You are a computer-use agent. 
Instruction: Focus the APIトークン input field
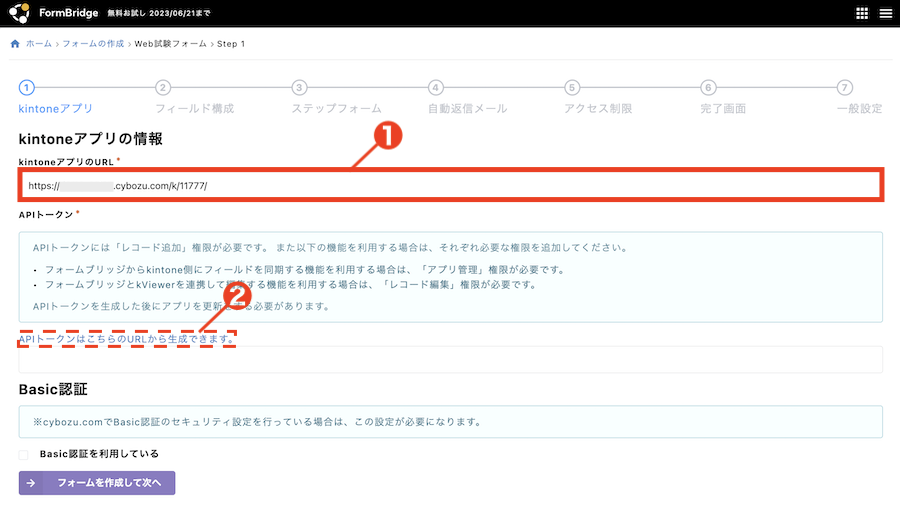[451, 360]
